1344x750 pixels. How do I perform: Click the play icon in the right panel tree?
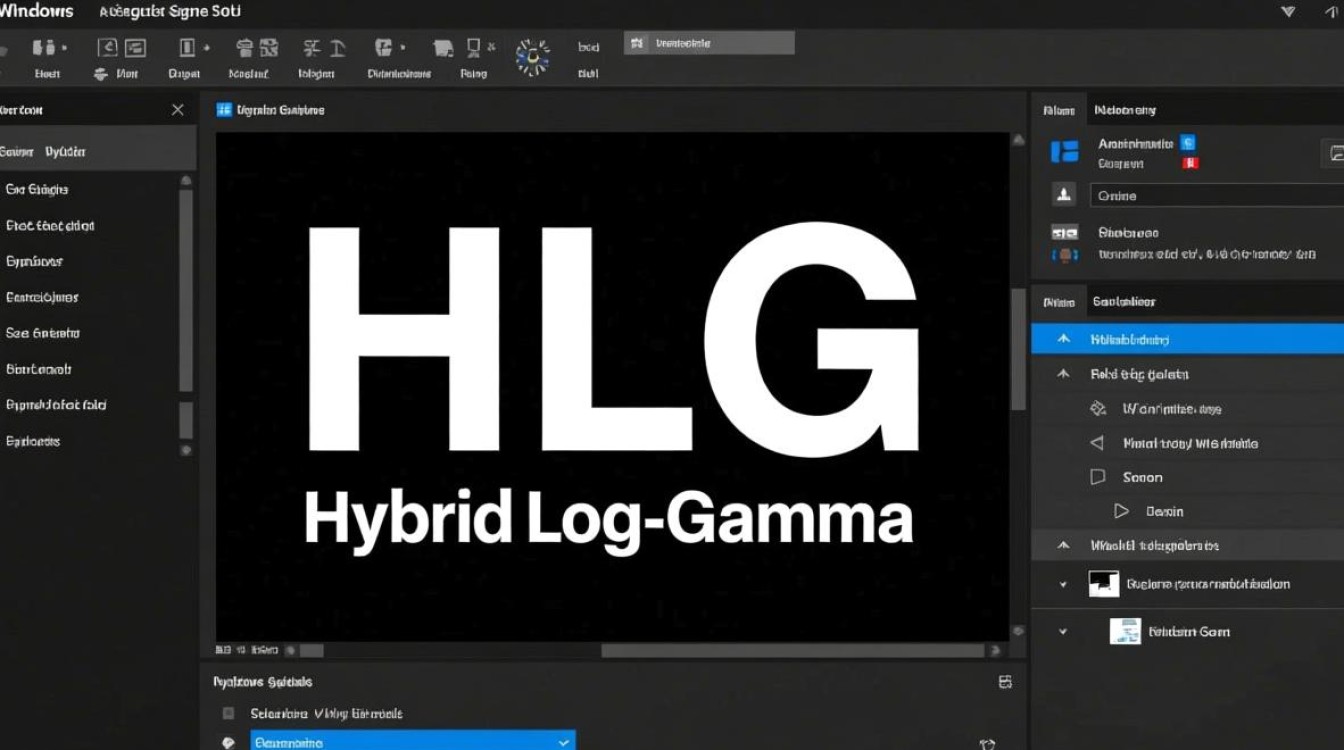coord(1121,511)
